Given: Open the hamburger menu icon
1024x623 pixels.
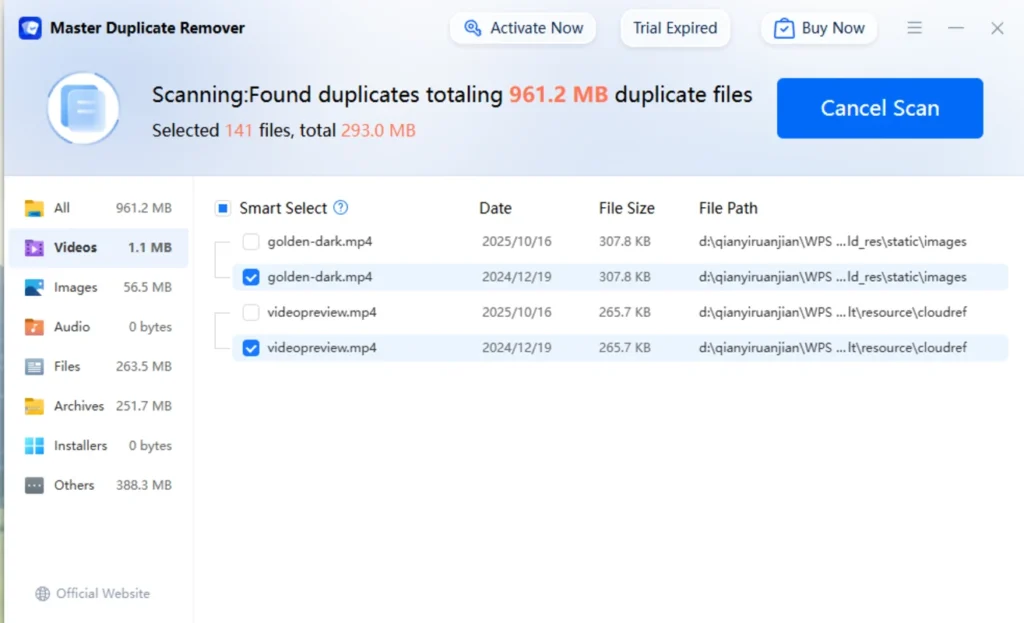Looking at the screenshot, I should [x=914, y=28].
